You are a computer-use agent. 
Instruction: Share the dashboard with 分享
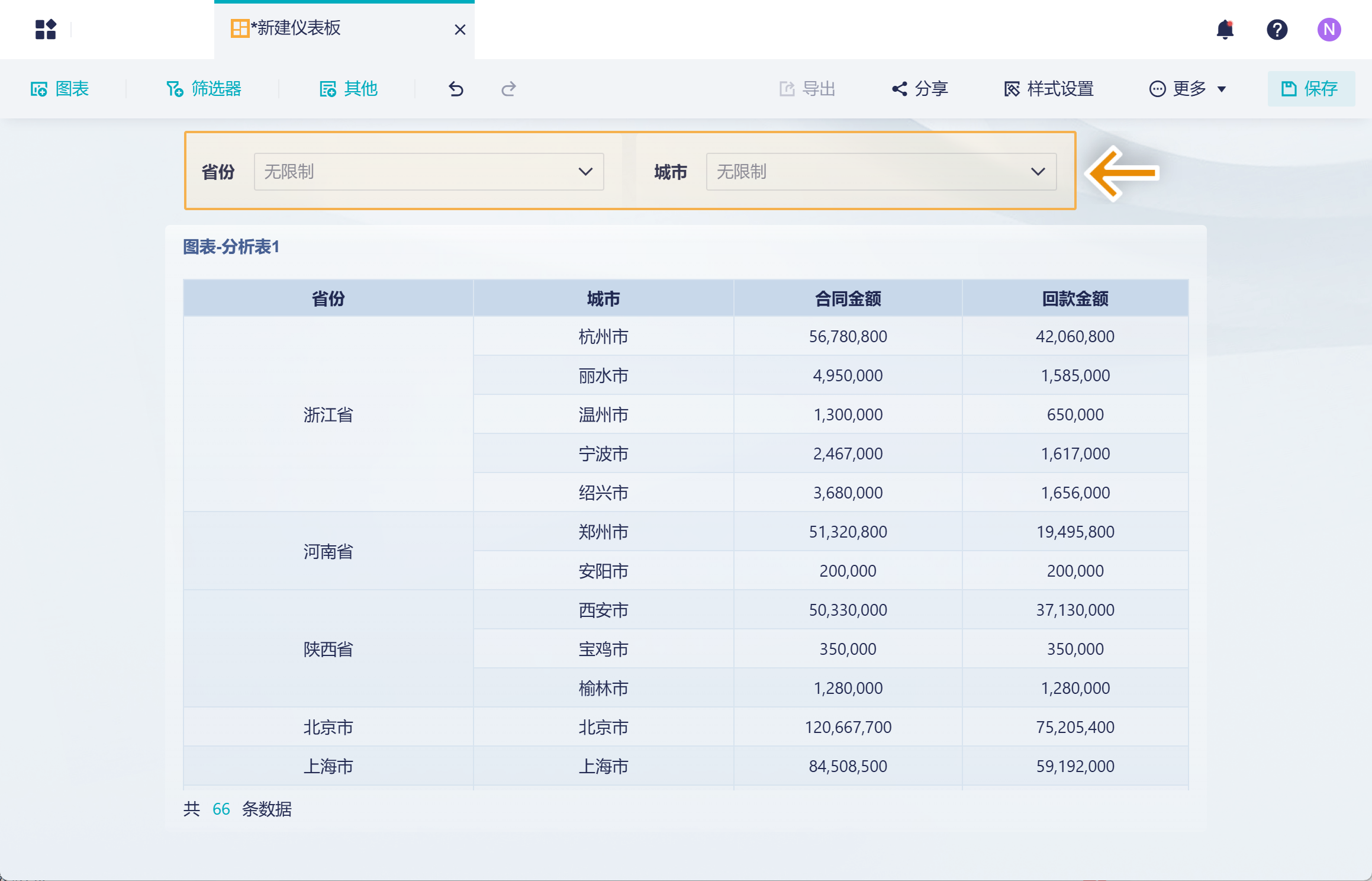click(920, 89)
